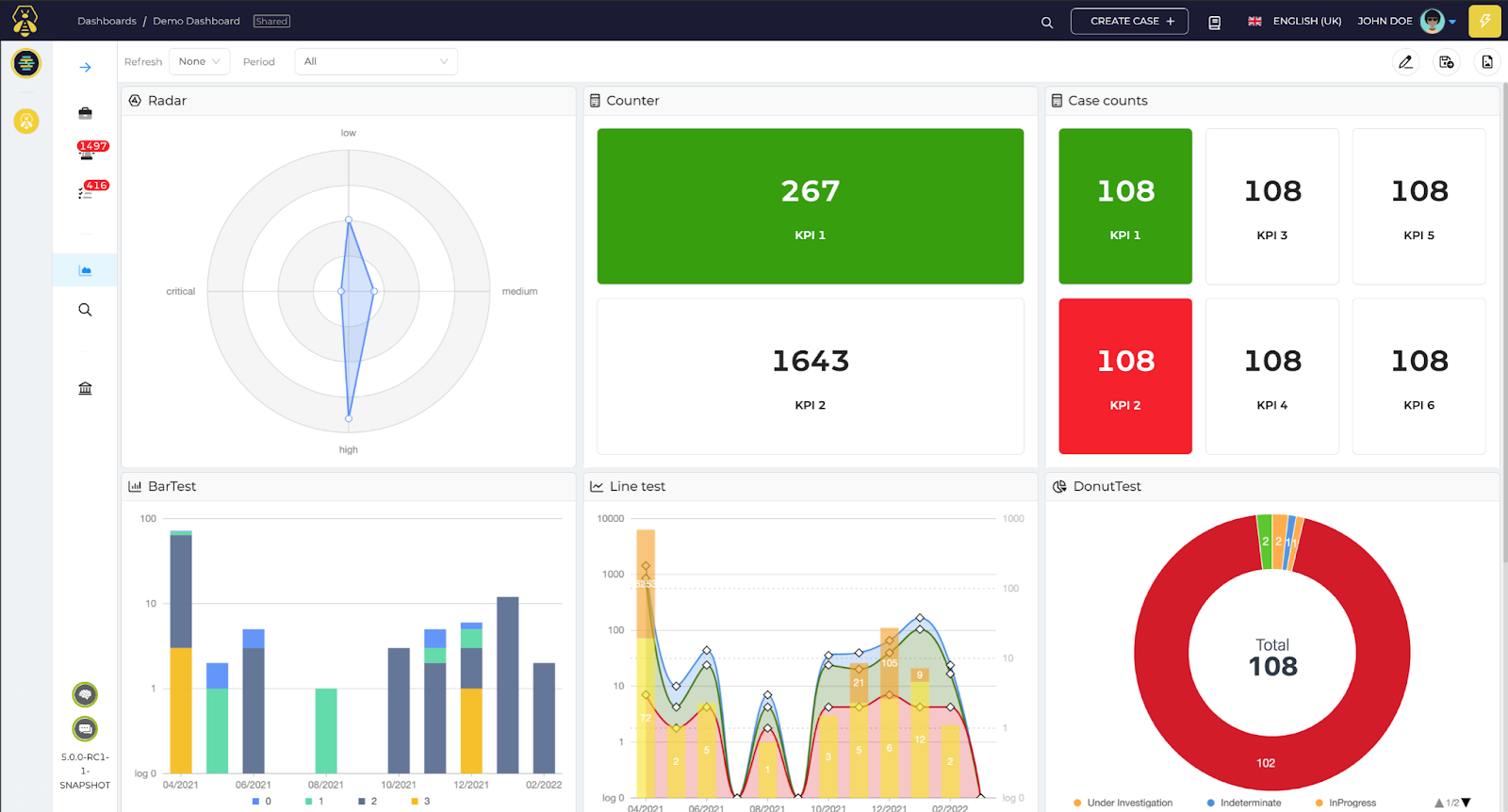Select the dashboards chart sidebar item
Image resolution: width=1508 pixels, height=812 pixels.
point(85,270)
